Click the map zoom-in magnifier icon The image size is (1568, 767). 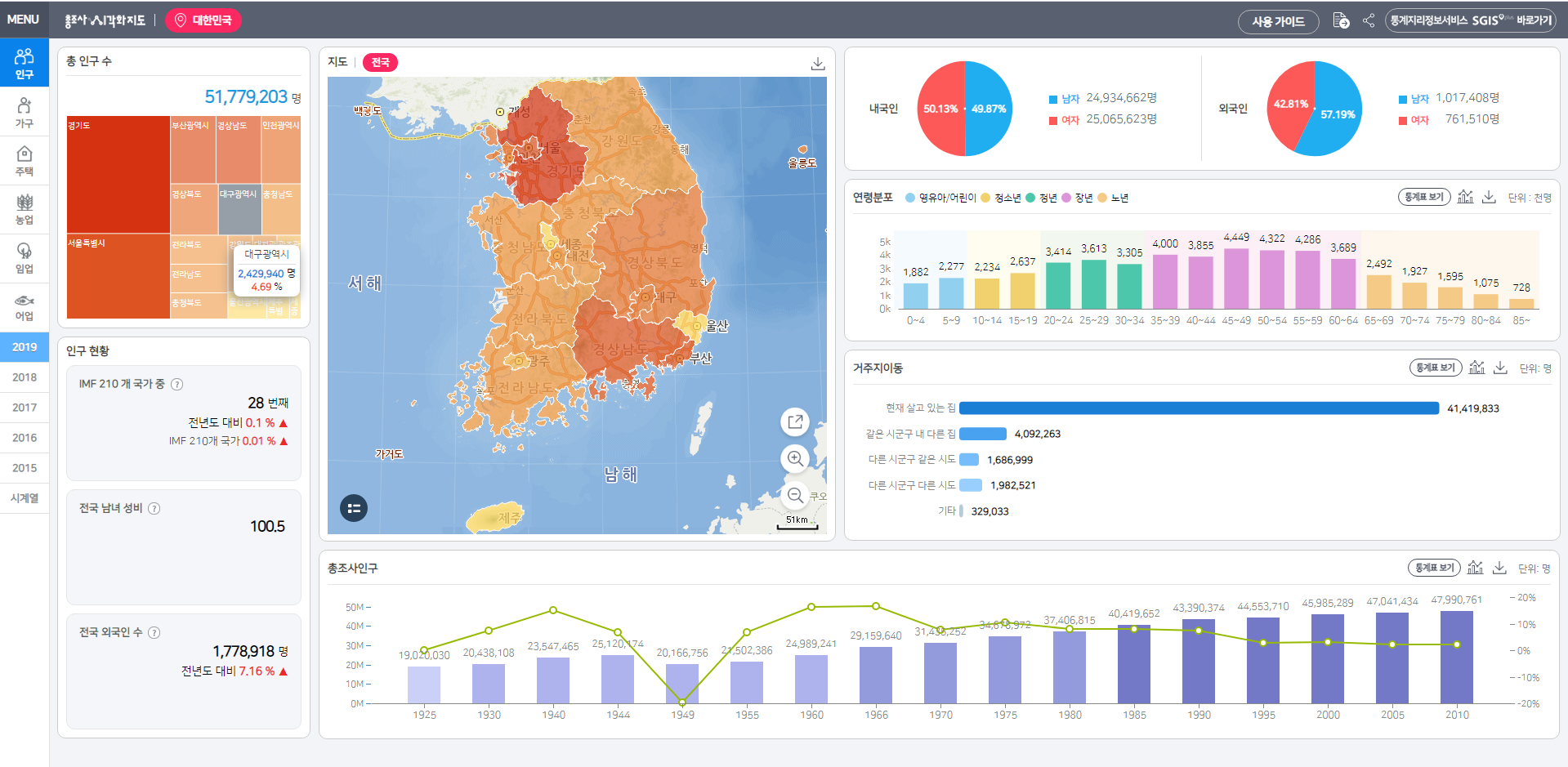pos(795,458)
